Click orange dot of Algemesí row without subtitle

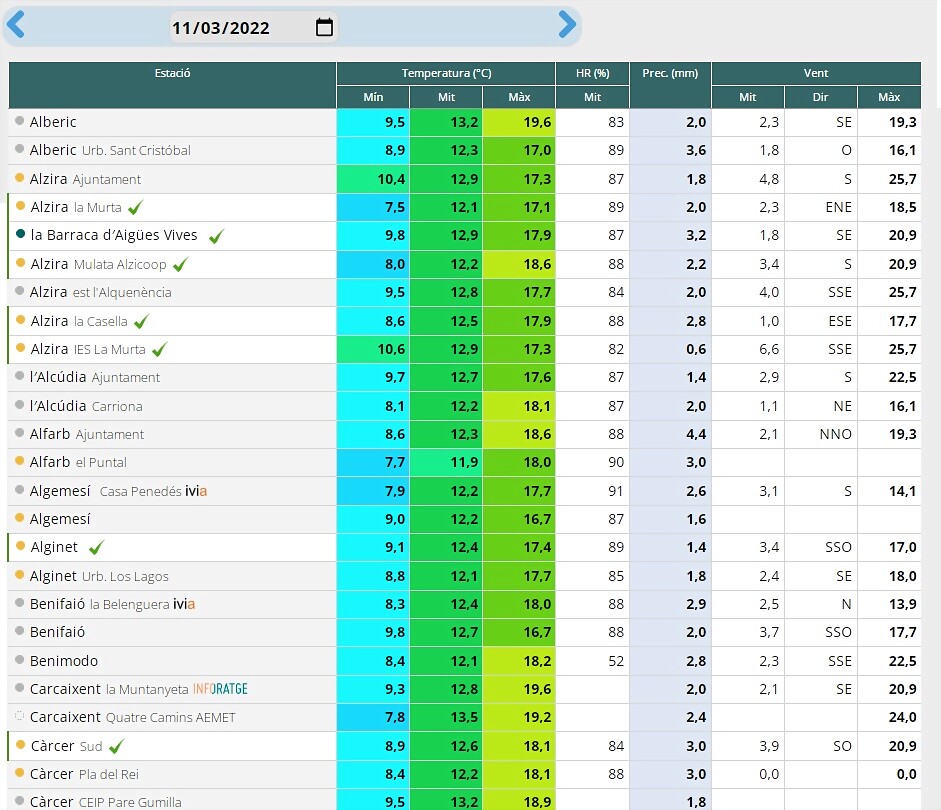19,517
